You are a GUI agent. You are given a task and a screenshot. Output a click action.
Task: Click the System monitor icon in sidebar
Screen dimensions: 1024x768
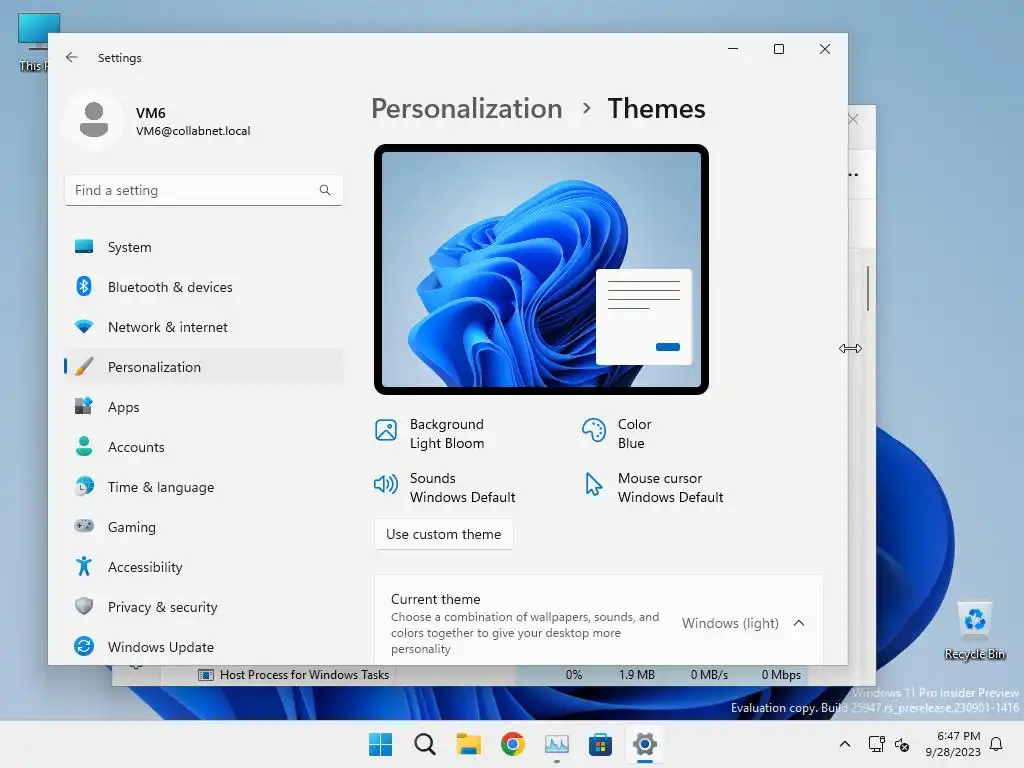point(84,246)
